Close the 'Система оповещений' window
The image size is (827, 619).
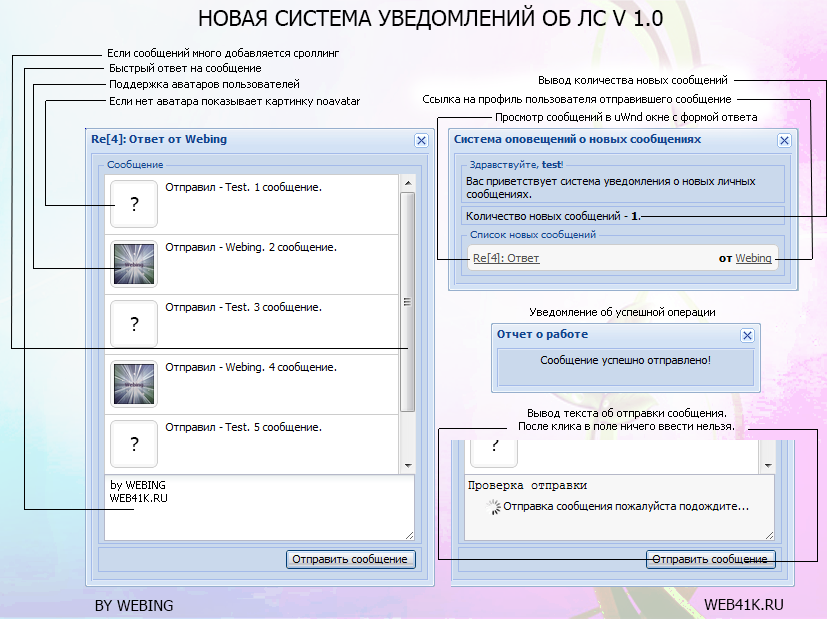[784, 140]
